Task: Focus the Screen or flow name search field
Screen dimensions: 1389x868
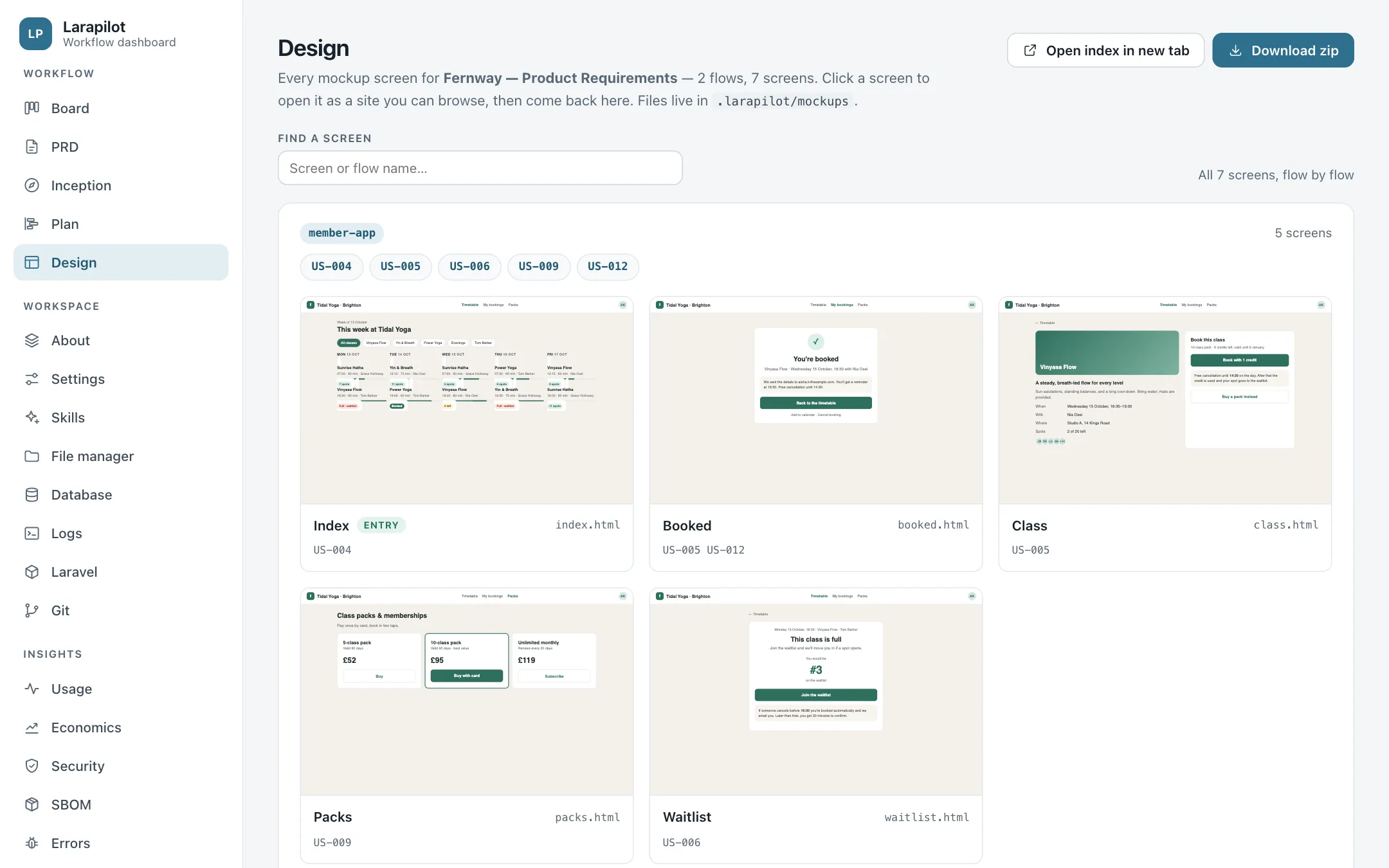Action: tap(480, 168)
